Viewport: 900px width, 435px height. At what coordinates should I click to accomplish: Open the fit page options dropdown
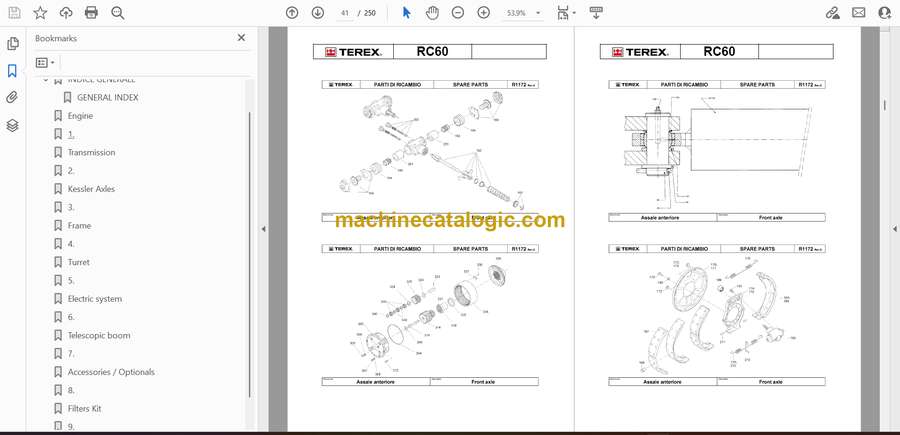pos(567,13)
